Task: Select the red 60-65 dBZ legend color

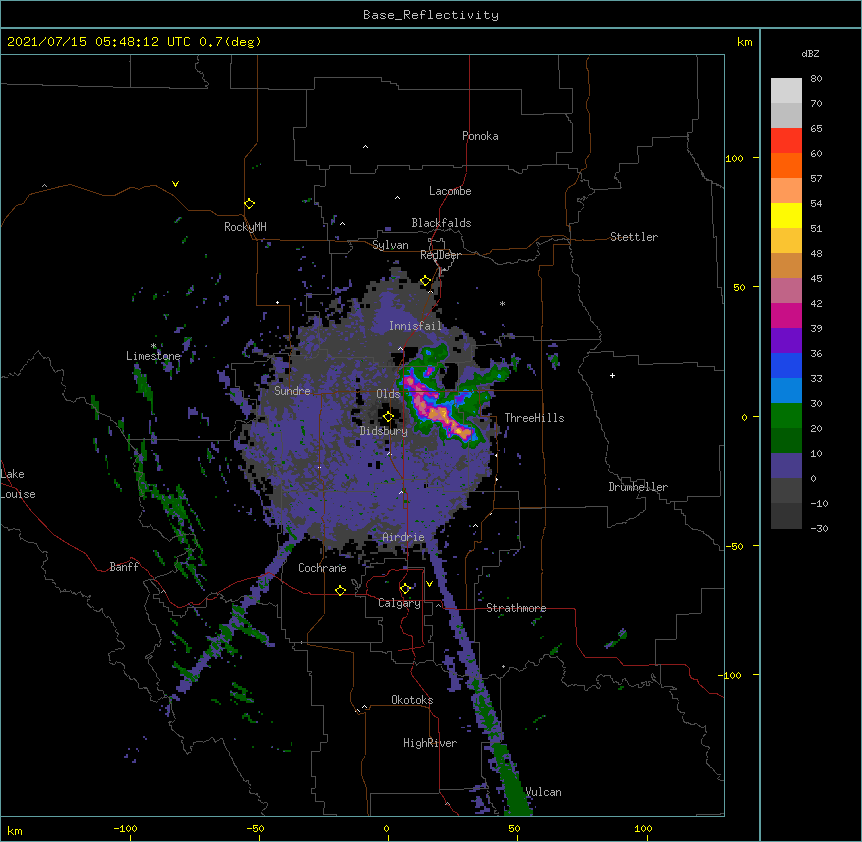Action: pyautogui.click(x=786, y=141)
